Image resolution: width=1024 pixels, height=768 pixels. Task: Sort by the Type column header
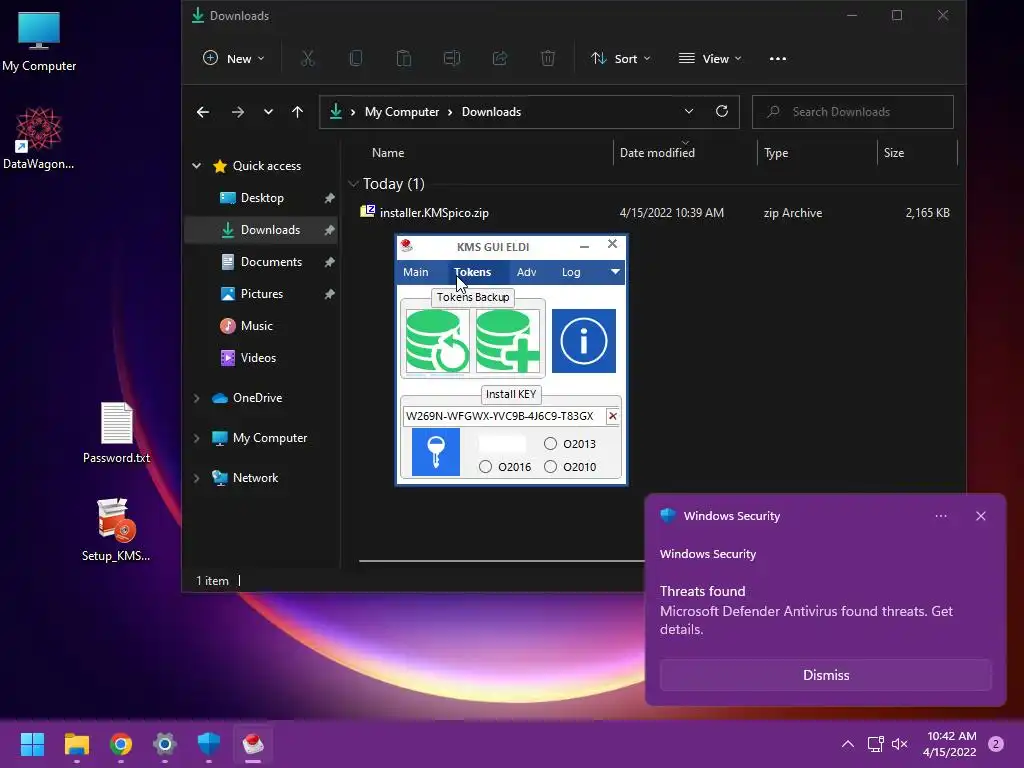coord(776,153)
